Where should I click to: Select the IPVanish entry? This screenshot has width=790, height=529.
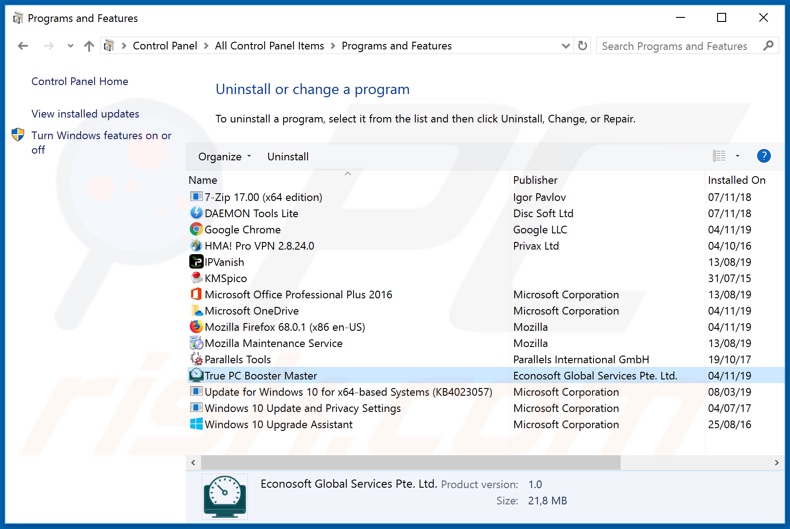coord(486,261)
